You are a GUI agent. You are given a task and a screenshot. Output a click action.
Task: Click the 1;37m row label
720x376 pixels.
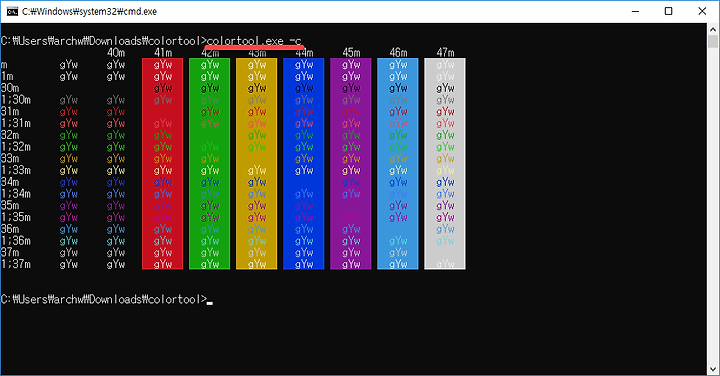click(x=16, y=264)
